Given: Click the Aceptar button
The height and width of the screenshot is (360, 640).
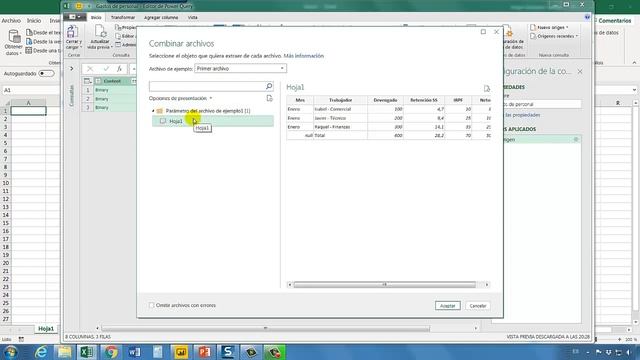Looking at the screenshot, I should [447, 306].
